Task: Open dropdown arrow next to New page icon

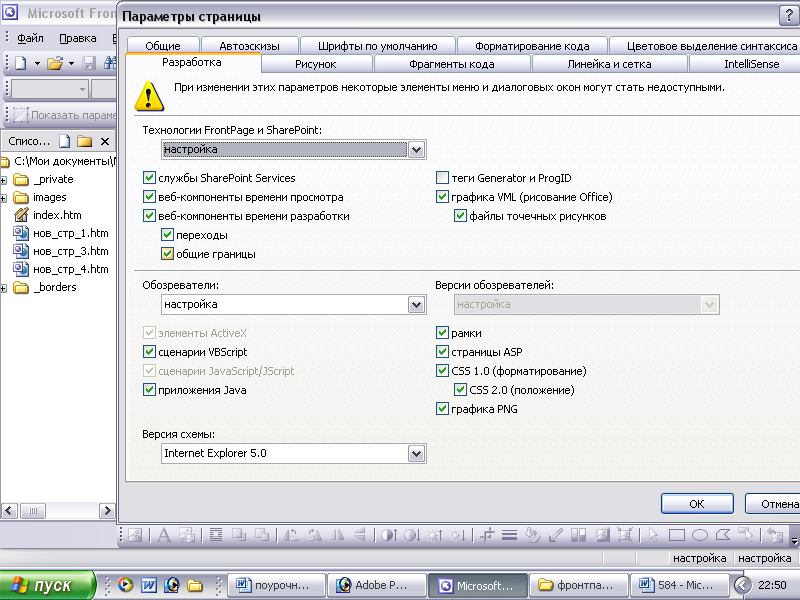Action: (x=37, y=63)
